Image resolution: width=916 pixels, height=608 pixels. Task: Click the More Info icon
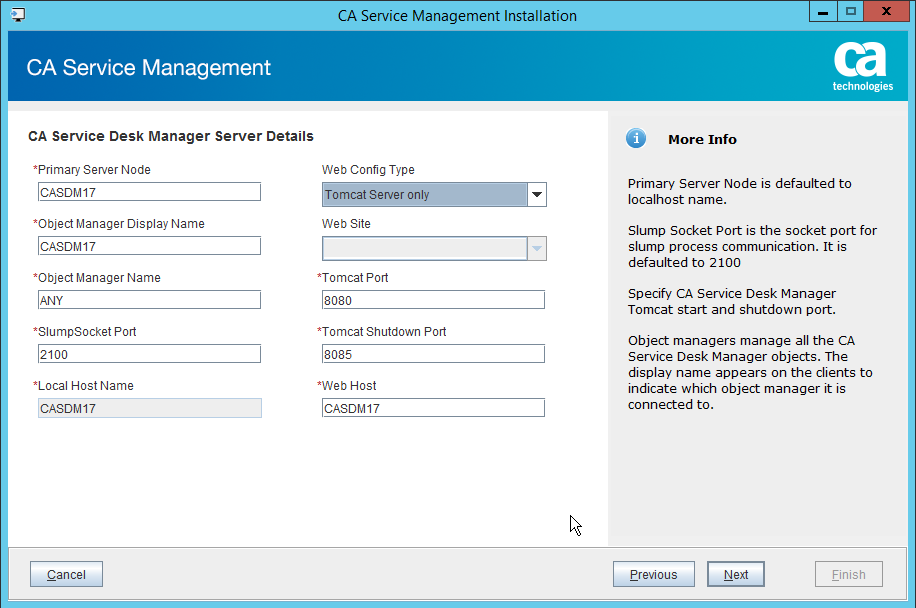[x=636, y=139]
